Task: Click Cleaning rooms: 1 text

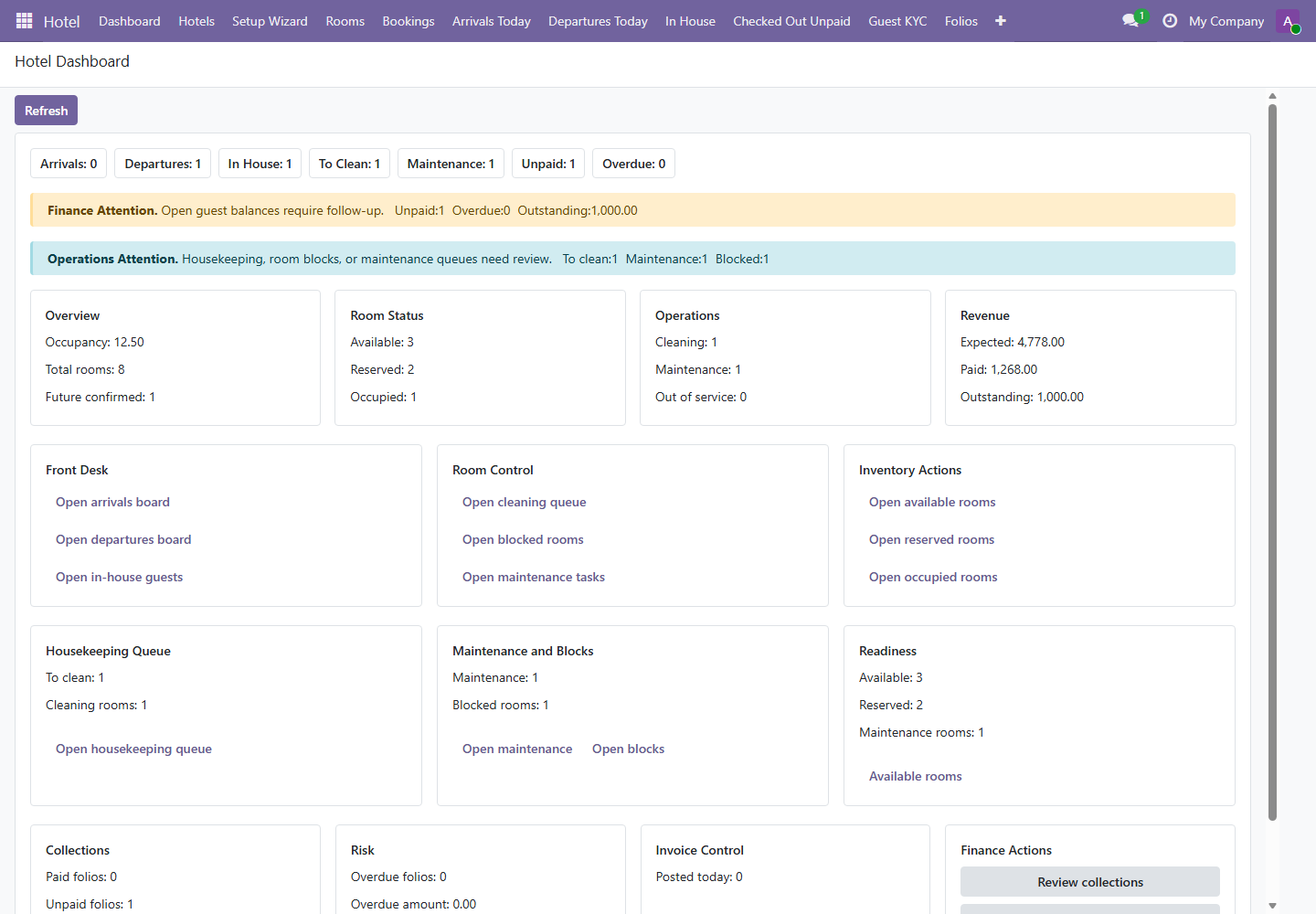Action: (x=96, y=705)
